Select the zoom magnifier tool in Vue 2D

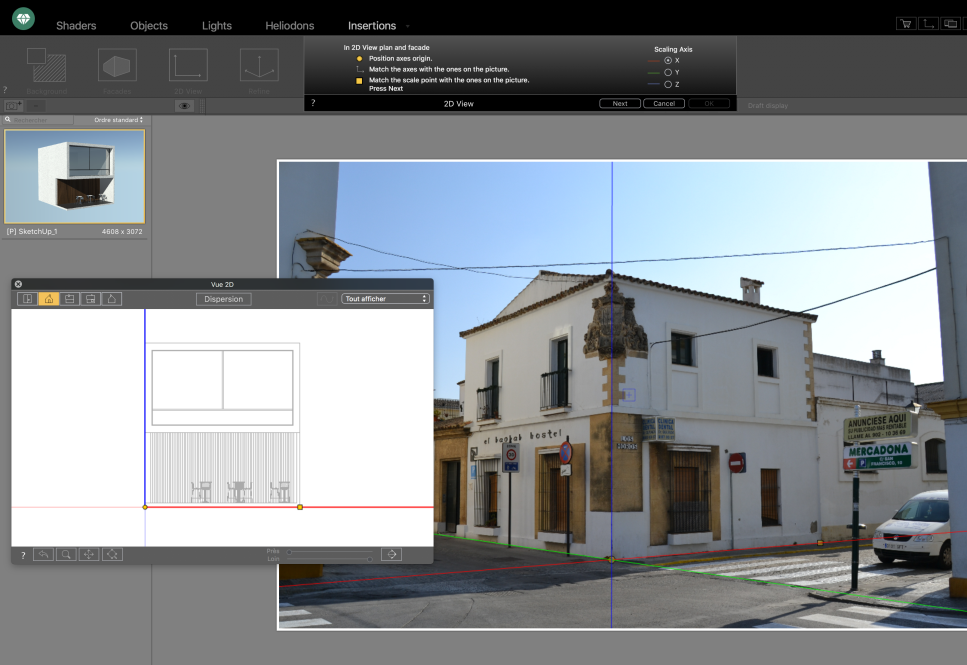point(66,554)
